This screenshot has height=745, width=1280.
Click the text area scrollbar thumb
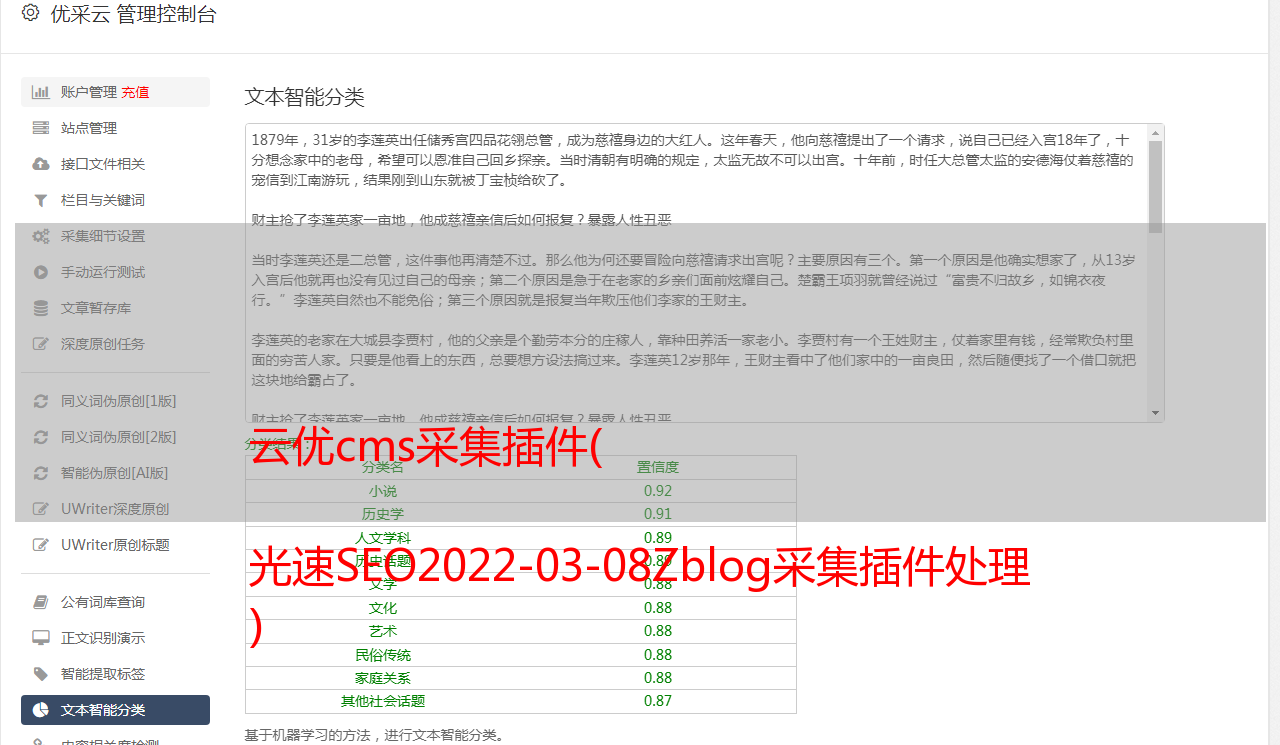1156,186
